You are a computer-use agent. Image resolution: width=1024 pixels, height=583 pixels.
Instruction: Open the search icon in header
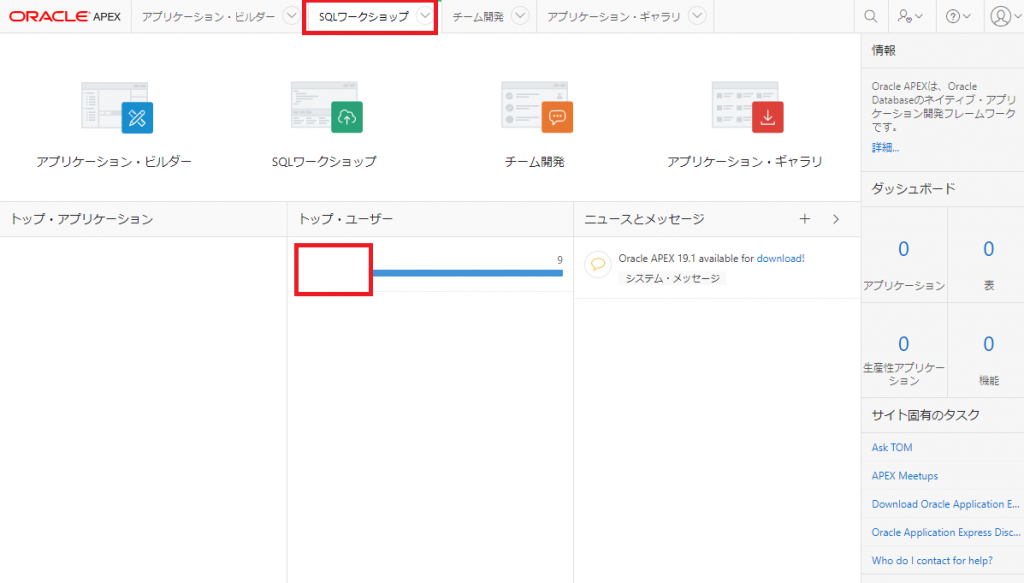[871, 16]
